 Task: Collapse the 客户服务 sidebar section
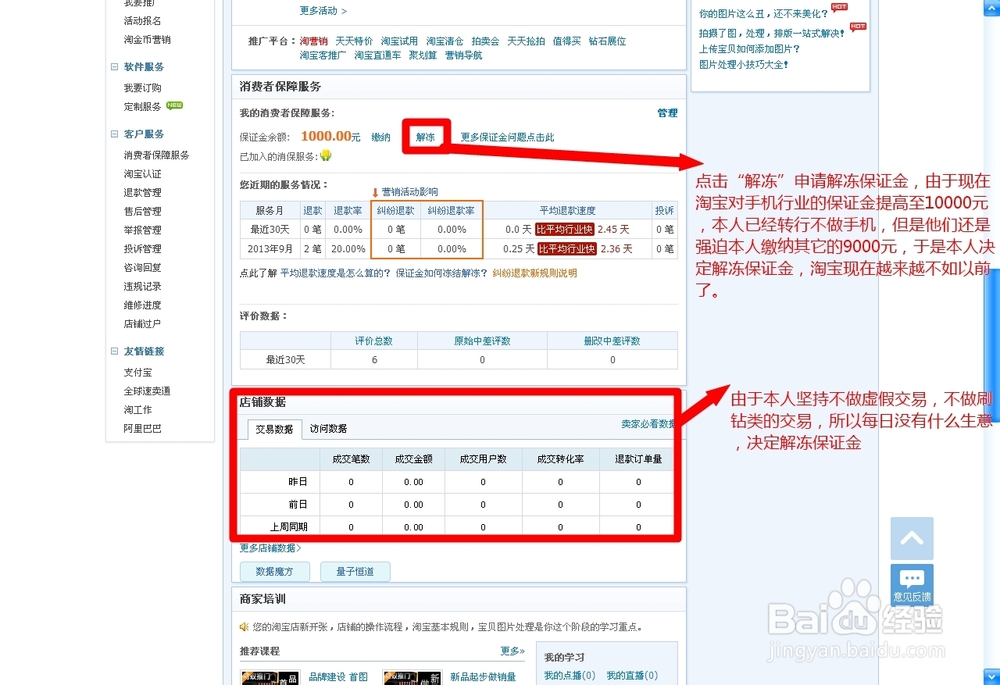coord(114,134)
